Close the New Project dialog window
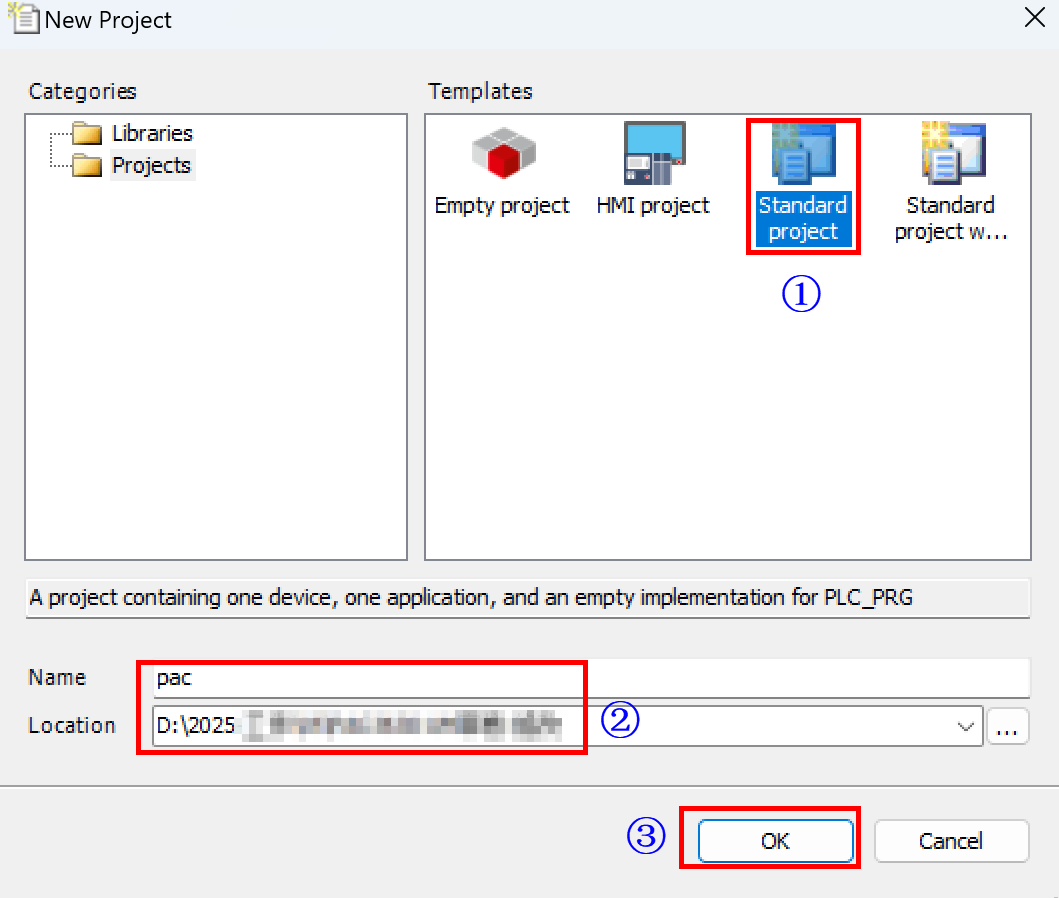Viewport: 1059px width, 898px height. [x=1034, y=20]
